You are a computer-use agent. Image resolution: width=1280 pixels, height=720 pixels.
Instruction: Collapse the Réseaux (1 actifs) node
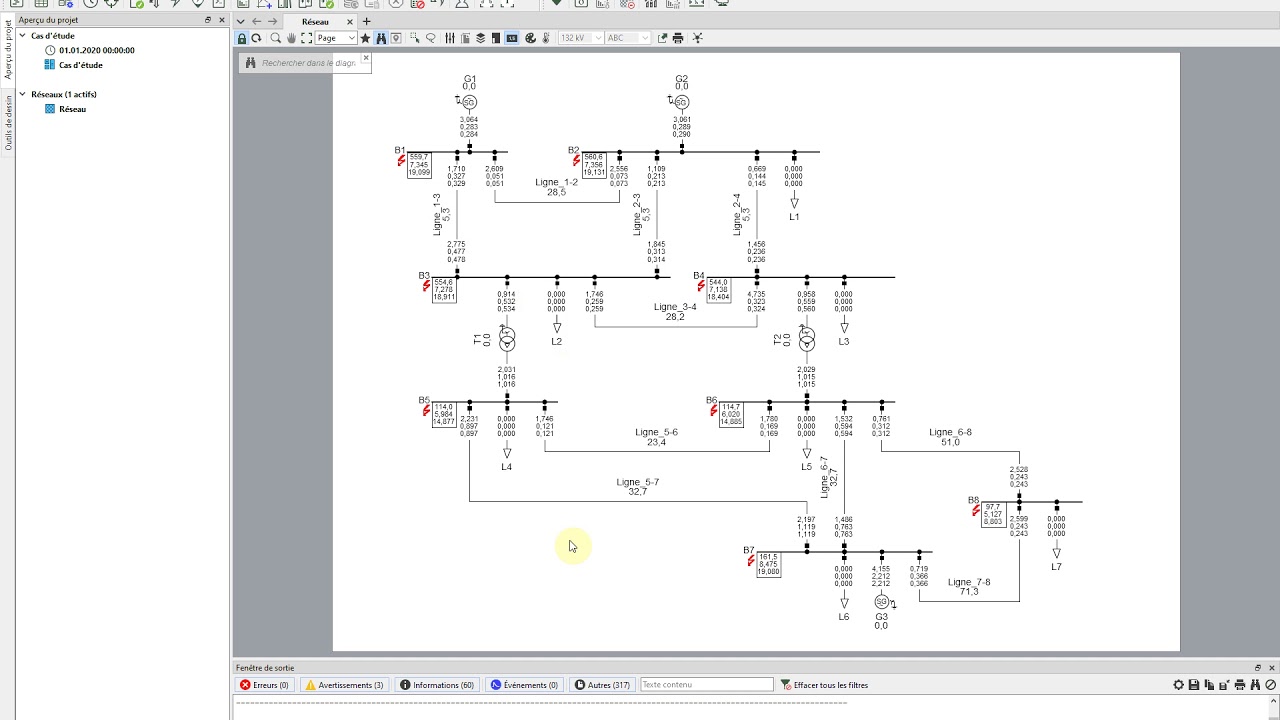[x=22, y=94]
